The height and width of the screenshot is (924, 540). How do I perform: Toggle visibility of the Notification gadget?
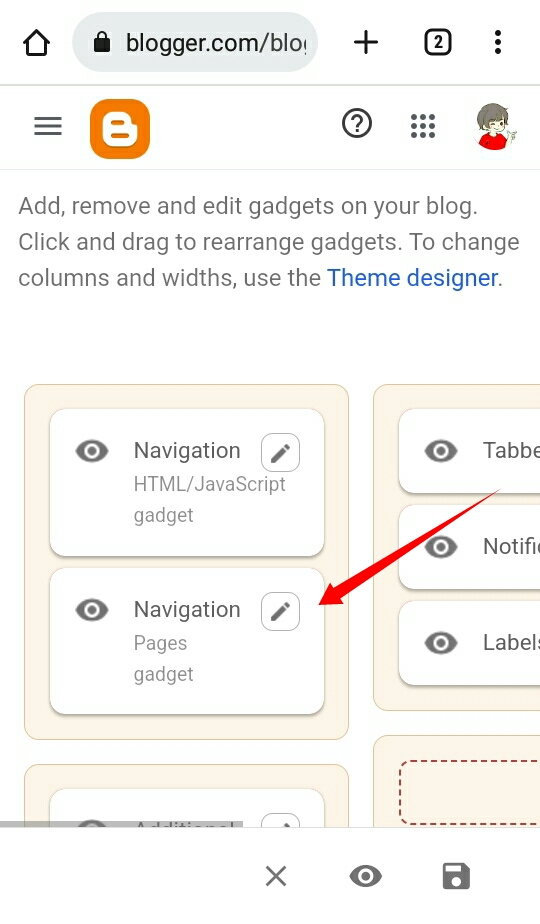coord(441,547)
